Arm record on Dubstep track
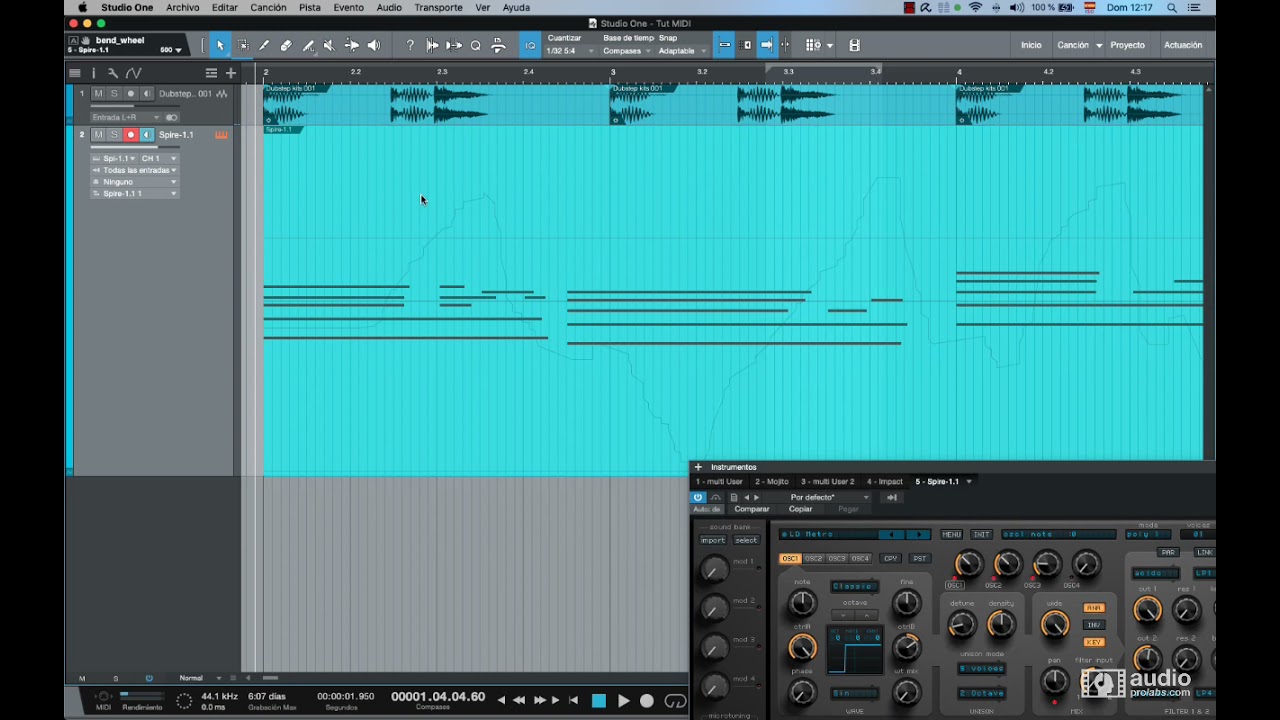The image size is (1280, 720). click(130, 94)
